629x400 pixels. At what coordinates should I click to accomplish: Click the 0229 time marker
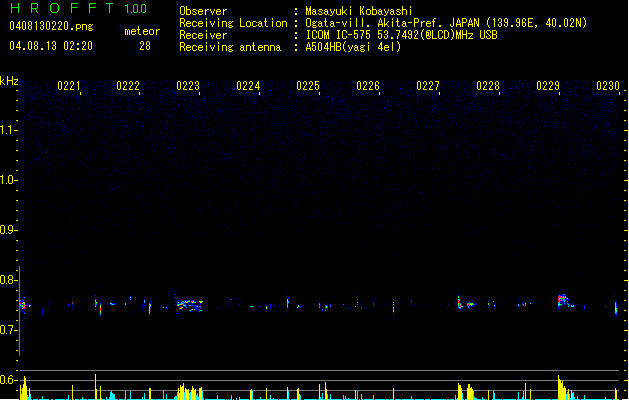[548, 86]
